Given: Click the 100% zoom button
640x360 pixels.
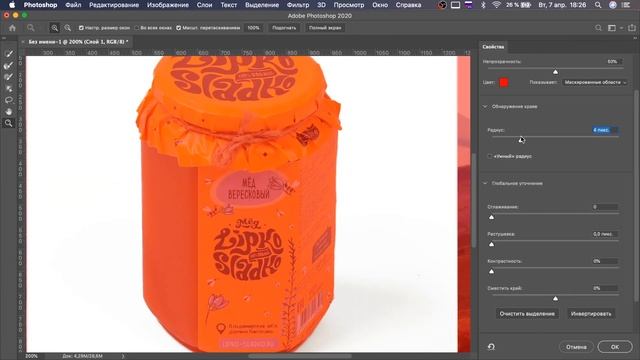Looking at the screenshot, I should click(253, 28).
